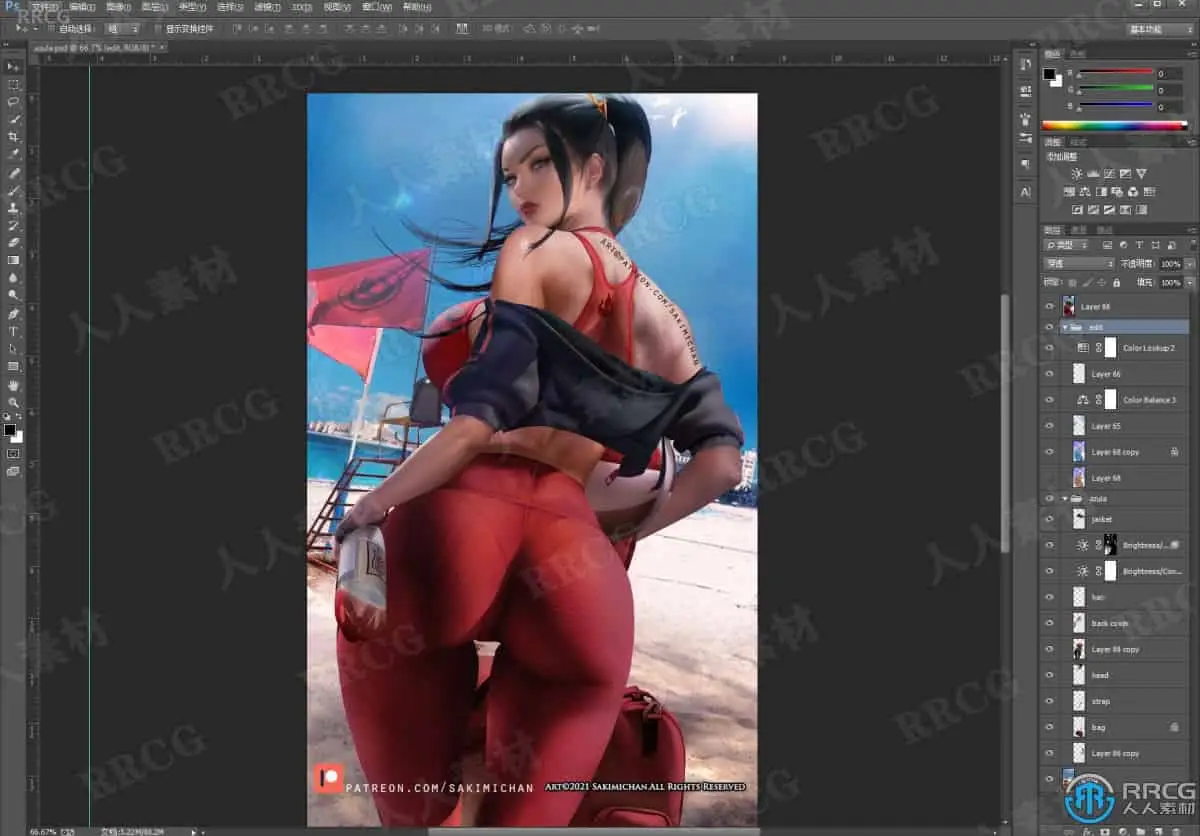Enable the auto-select checkbox in options bar
The image size is (1200, 836).
click(50, 29)
